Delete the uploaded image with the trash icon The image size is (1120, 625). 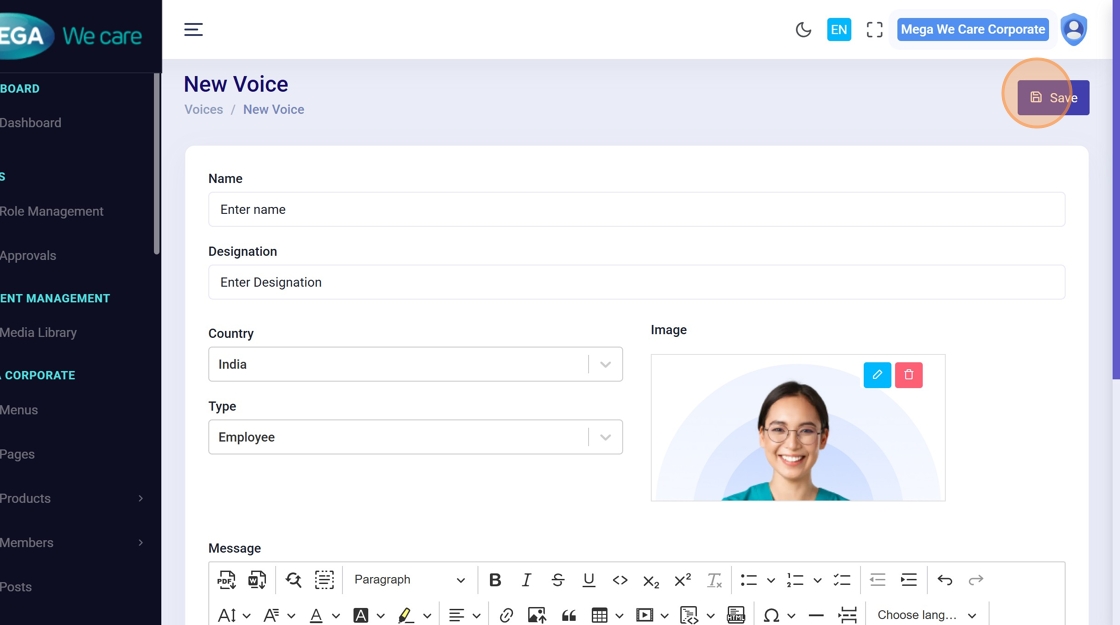tap(909, 375)
